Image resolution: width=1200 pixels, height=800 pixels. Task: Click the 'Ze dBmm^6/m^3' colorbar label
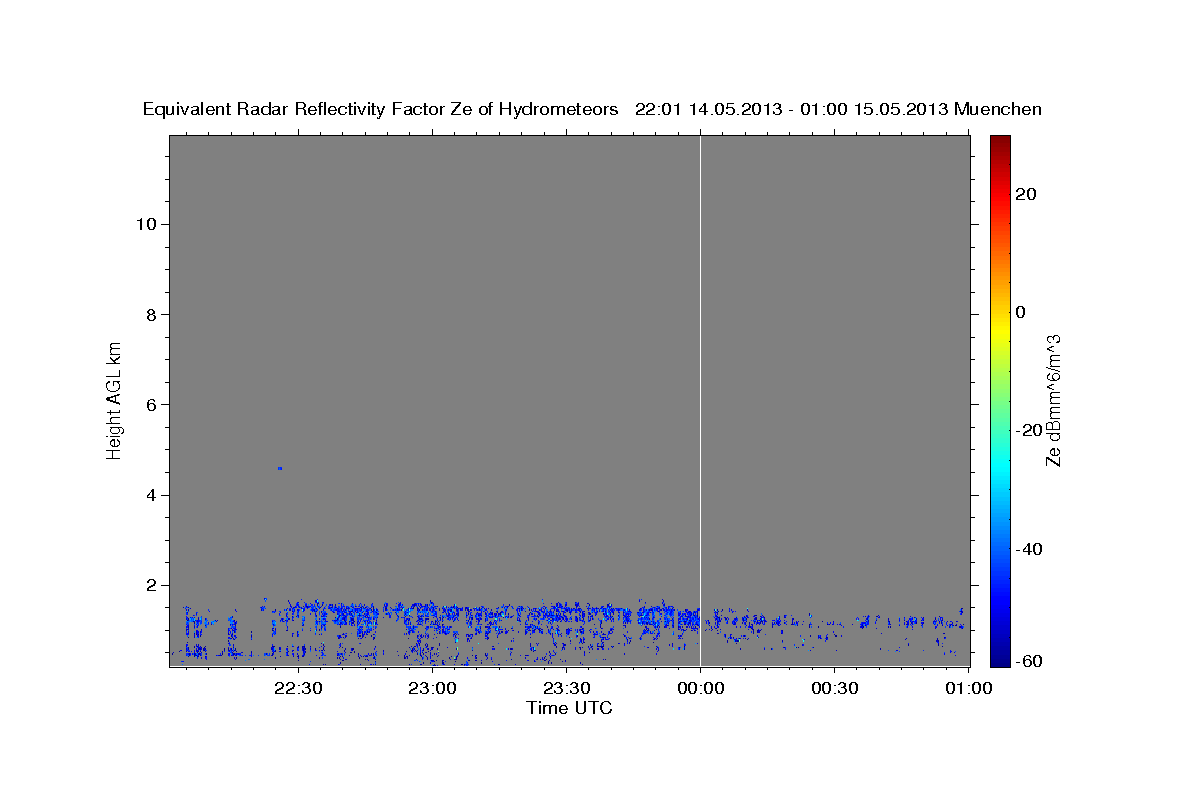1052,400
